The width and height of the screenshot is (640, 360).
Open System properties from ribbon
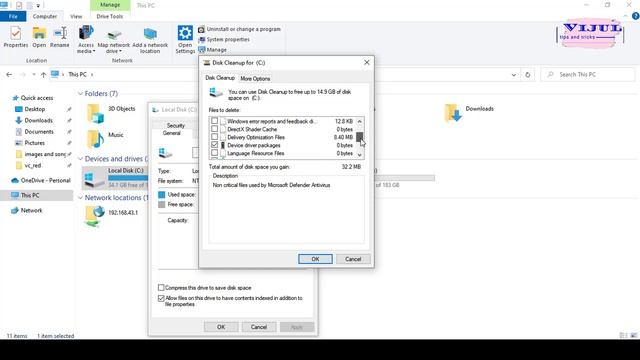point(224,40)
